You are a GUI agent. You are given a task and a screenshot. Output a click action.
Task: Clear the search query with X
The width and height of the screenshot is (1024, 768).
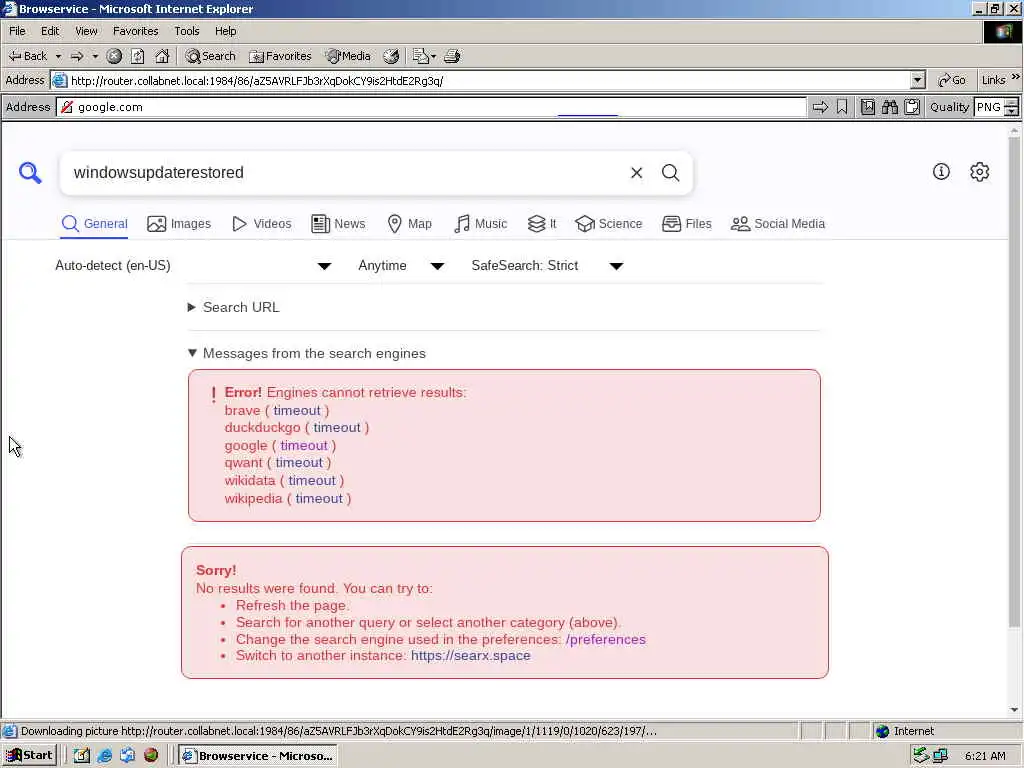637,172
